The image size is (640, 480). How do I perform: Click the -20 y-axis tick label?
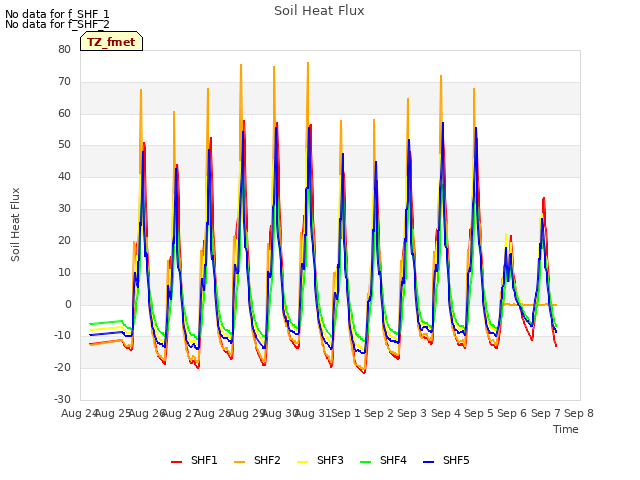coord(63,368)
